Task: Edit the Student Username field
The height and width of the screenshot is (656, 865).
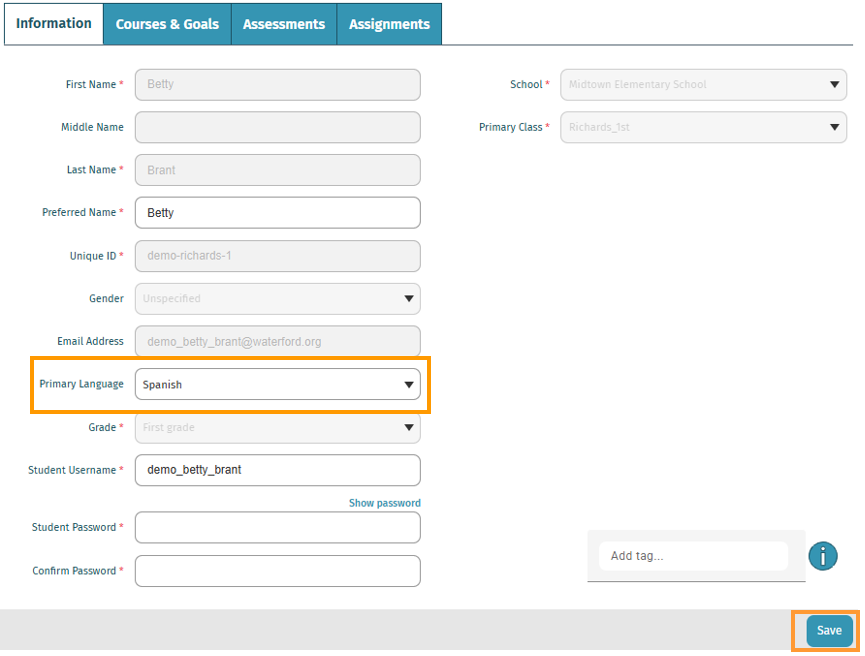Action: pyautogui.click(x=277, y=470)
